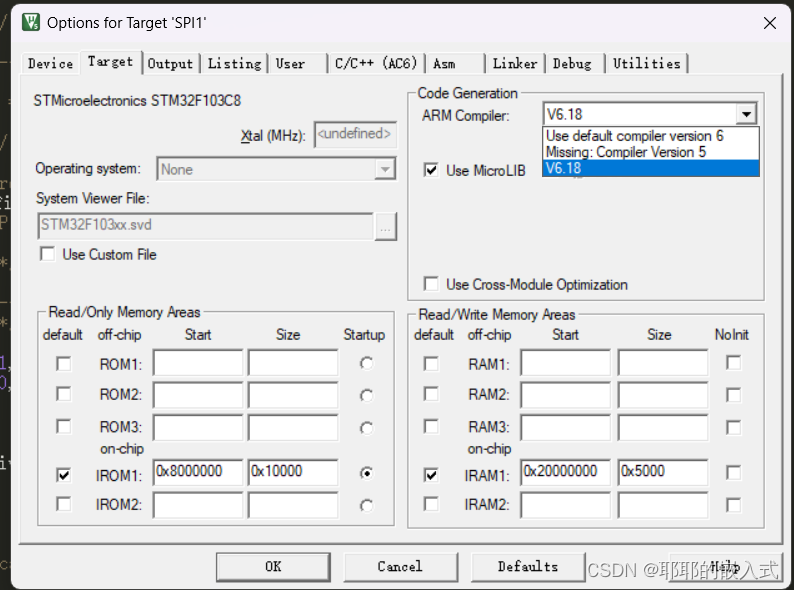Screen dimensions: 794x590
Task: Enable the ROM2 default checkbox
Action: 64,394
